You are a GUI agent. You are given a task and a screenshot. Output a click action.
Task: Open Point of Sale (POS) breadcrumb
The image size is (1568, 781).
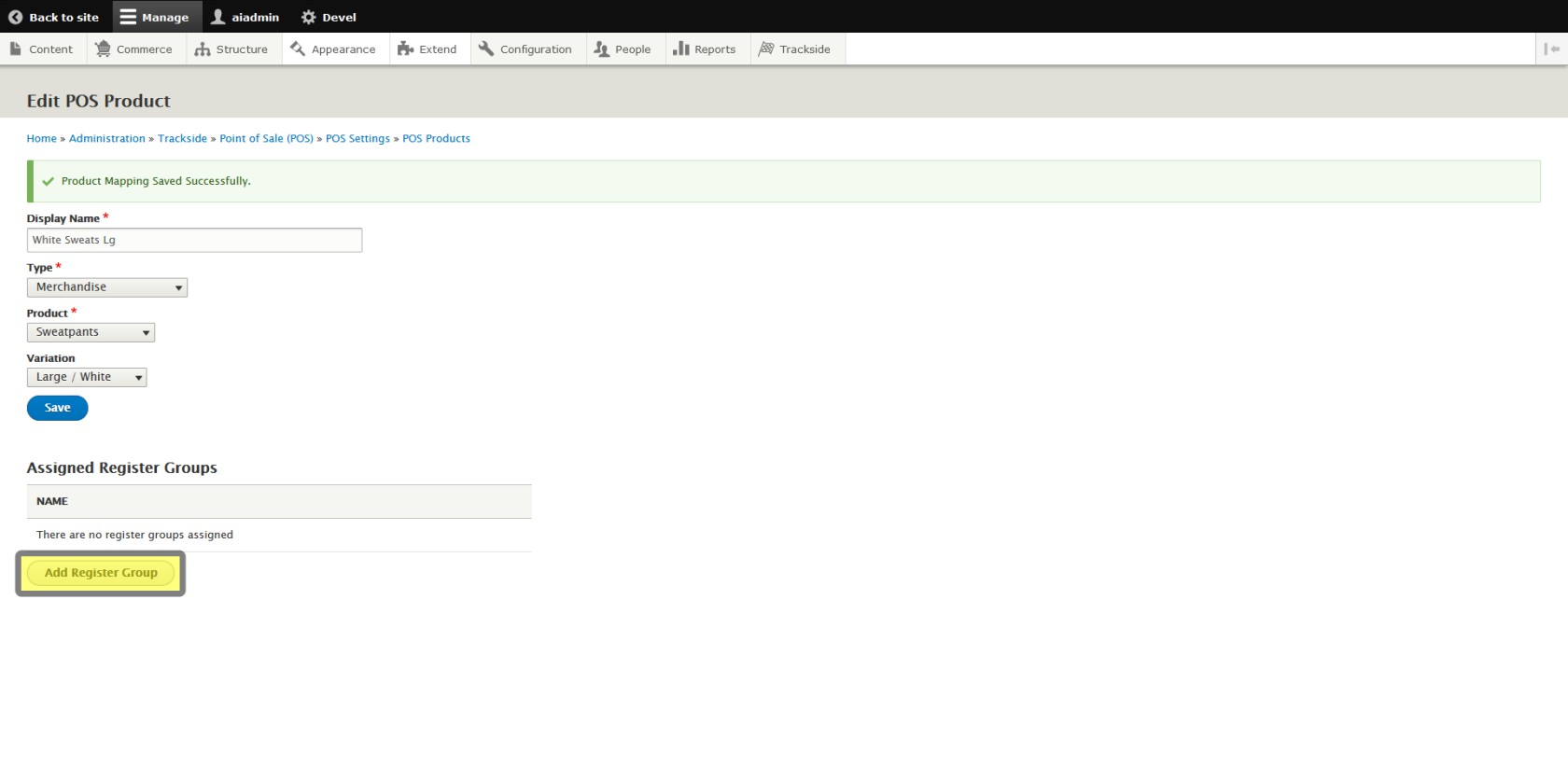pos(266,138)
